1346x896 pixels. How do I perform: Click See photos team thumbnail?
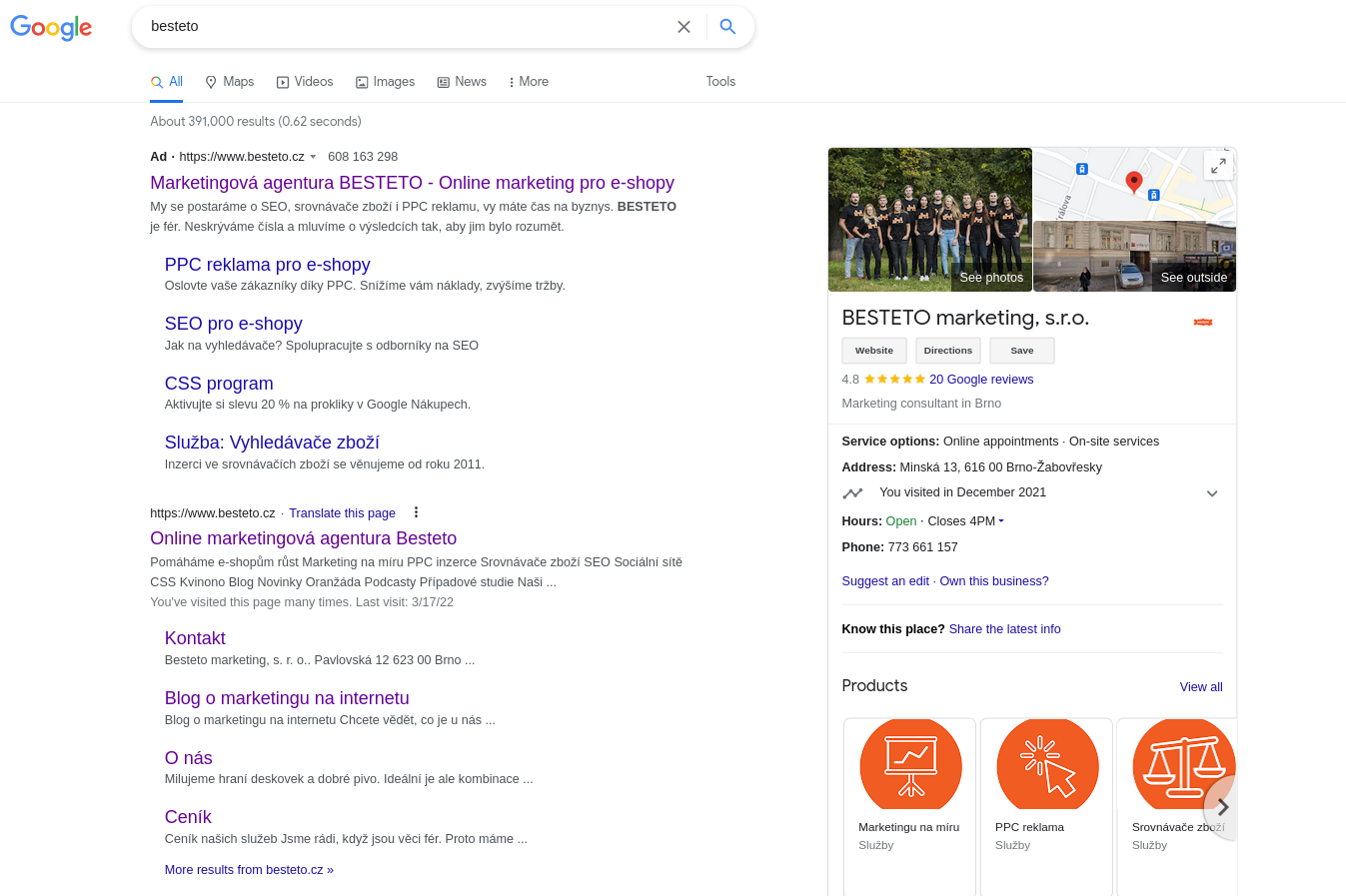click(929, 220)
